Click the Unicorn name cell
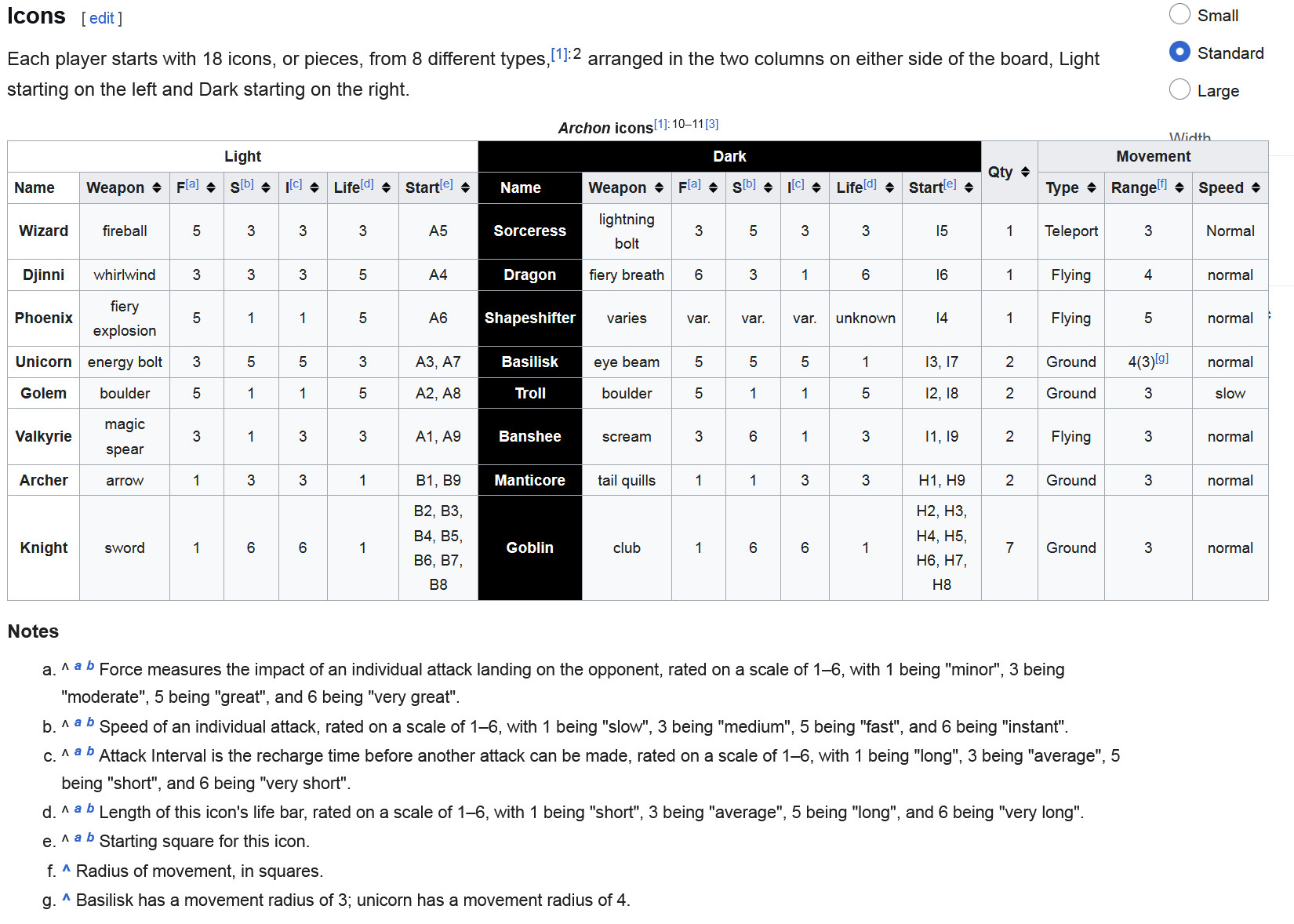1294x924 pixels. [43, 362]
